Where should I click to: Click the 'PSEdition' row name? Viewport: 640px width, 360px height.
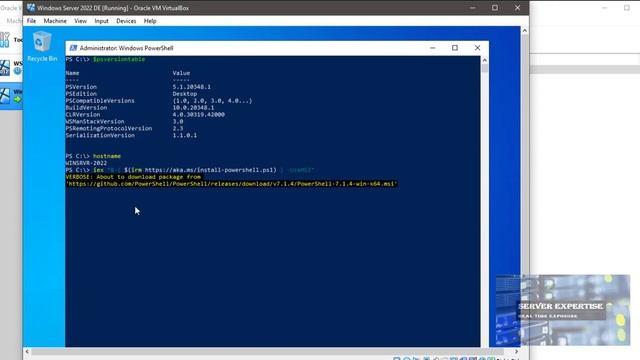coord(81,94)
